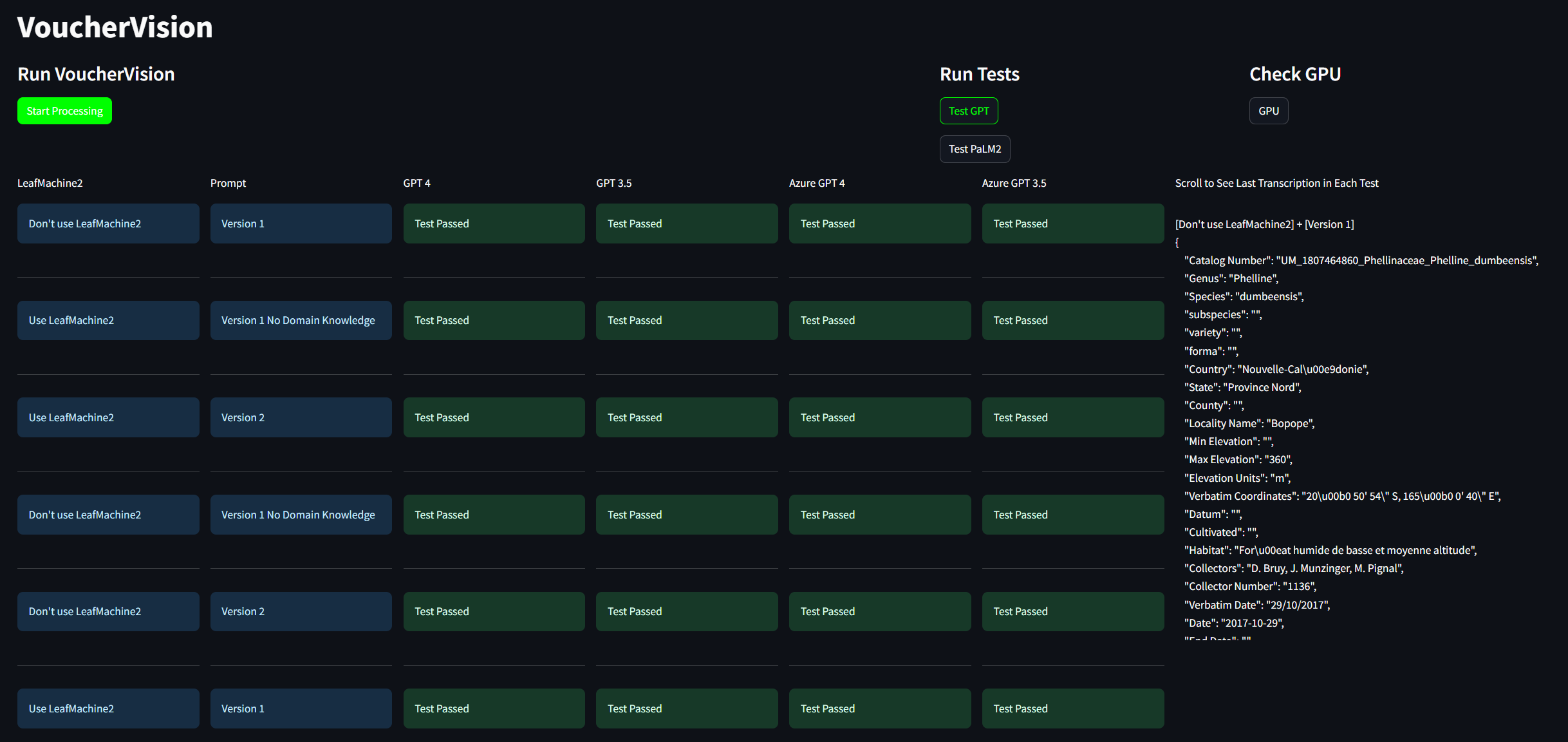The width and height of the screenshot is (1568, 742).
Task: Select first row Don't use LeafMachine2 box
Action: click(108, 224)
